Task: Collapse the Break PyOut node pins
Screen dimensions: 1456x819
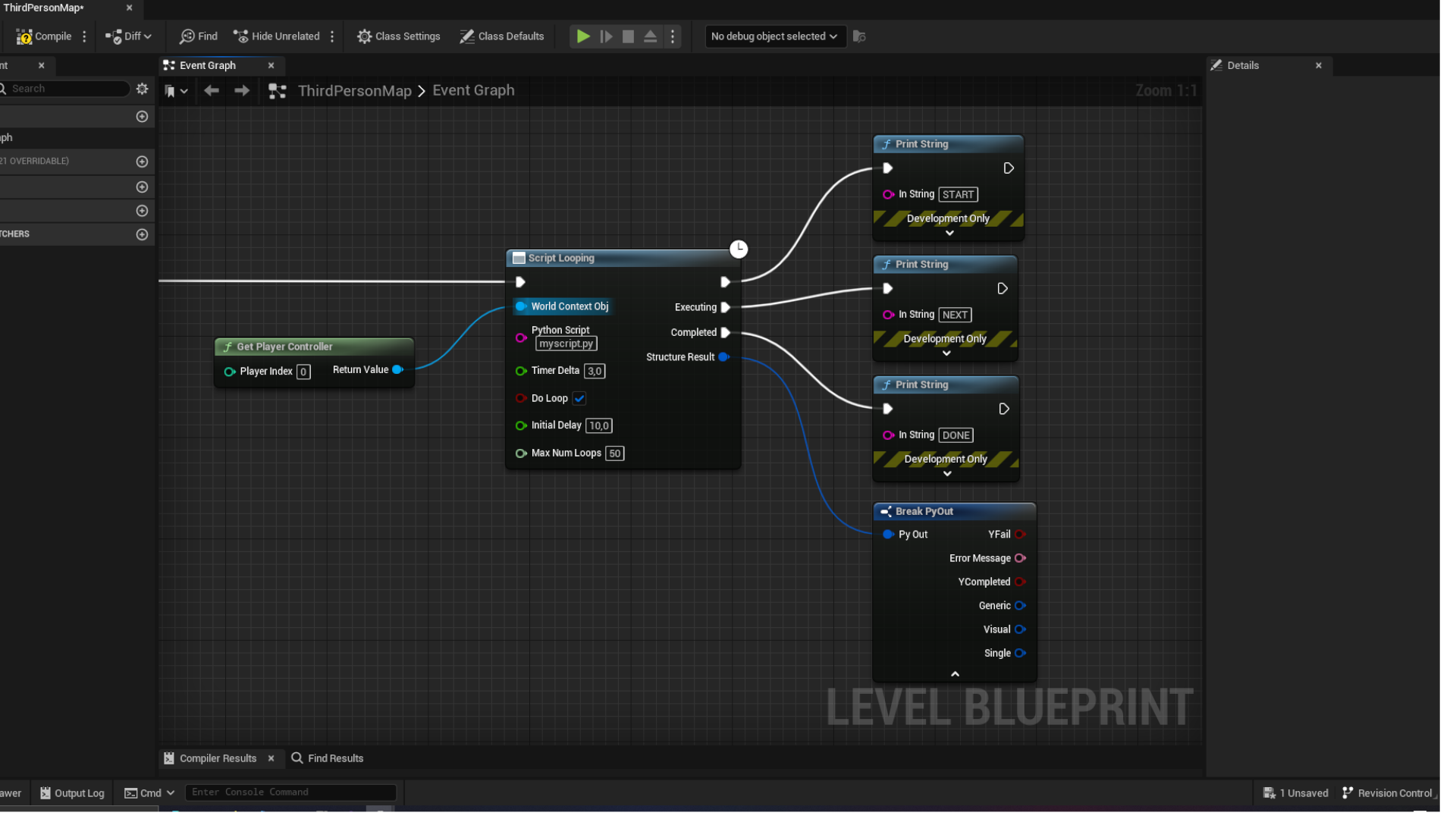Action: tap(955, 673)
